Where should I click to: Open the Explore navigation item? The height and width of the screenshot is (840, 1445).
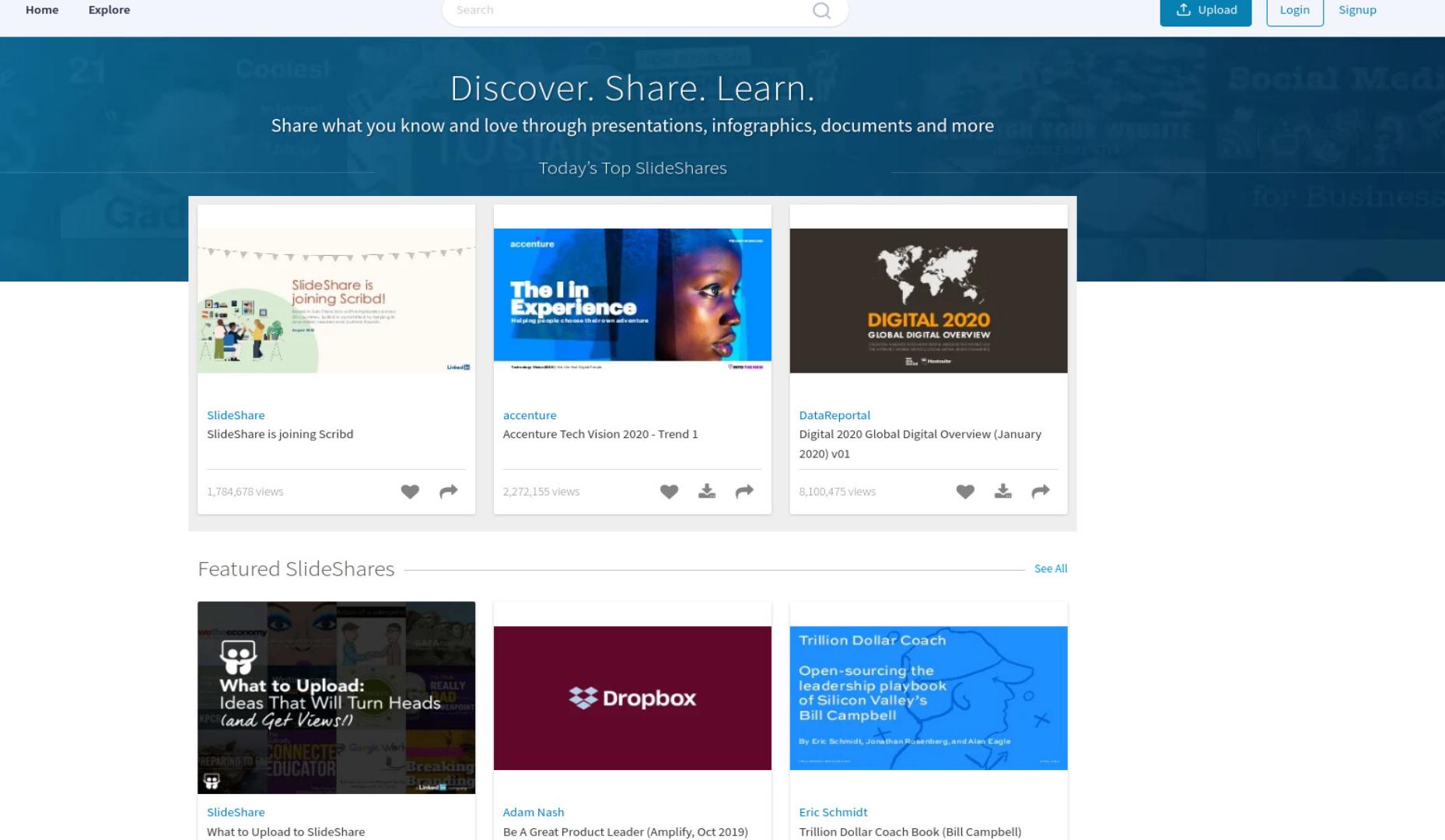[x=109, y=10]
